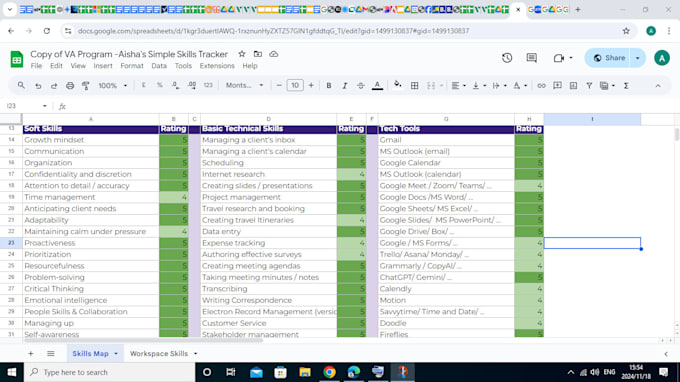Image resolution: width=680 pixels, height=382 pixels.
Task: Activate the paint format tool
Action: [x=86, y=85]
